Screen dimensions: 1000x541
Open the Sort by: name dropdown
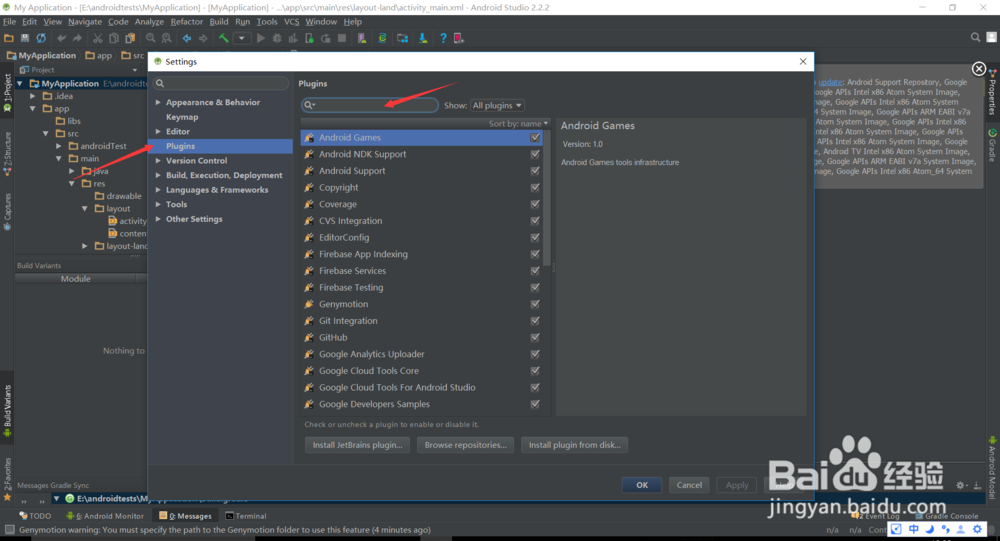(x=518, y=124)
